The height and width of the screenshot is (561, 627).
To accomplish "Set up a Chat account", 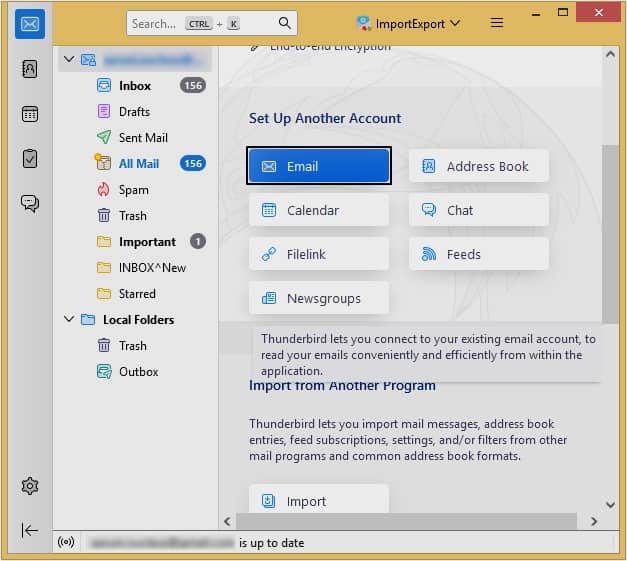I will 479,210.
